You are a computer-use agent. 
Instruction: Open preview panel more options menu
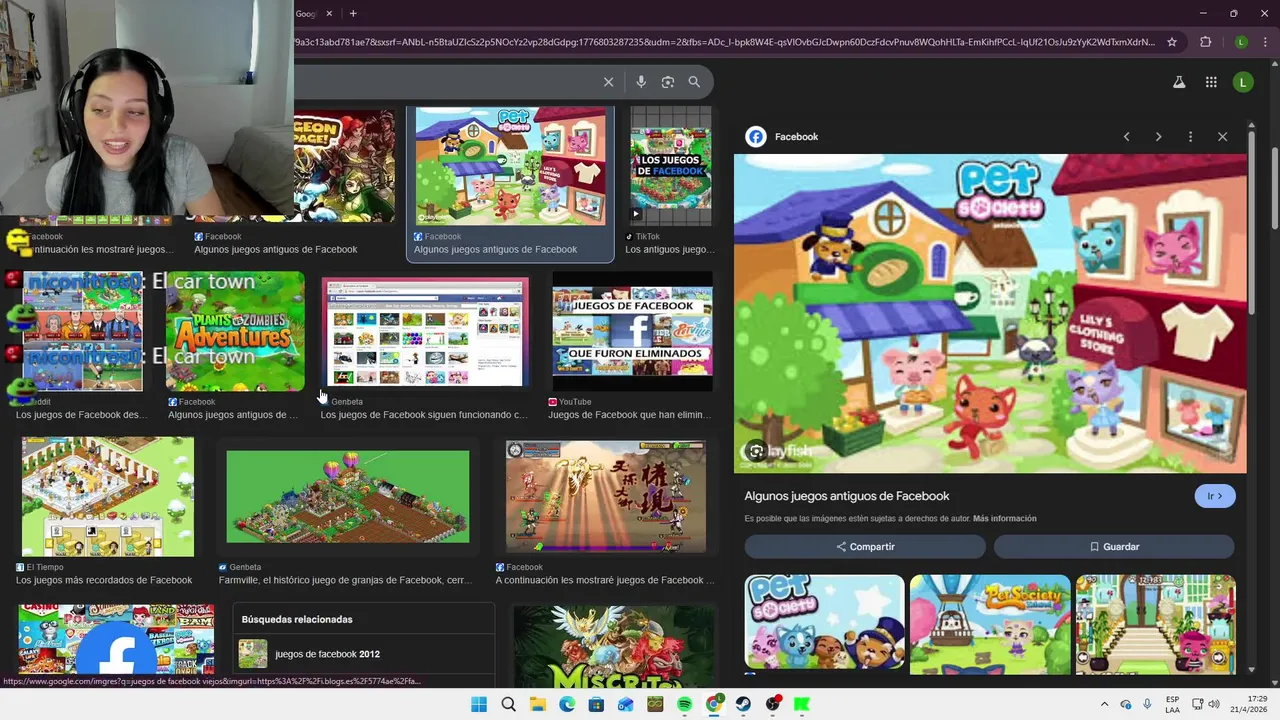pos(1190,137)
